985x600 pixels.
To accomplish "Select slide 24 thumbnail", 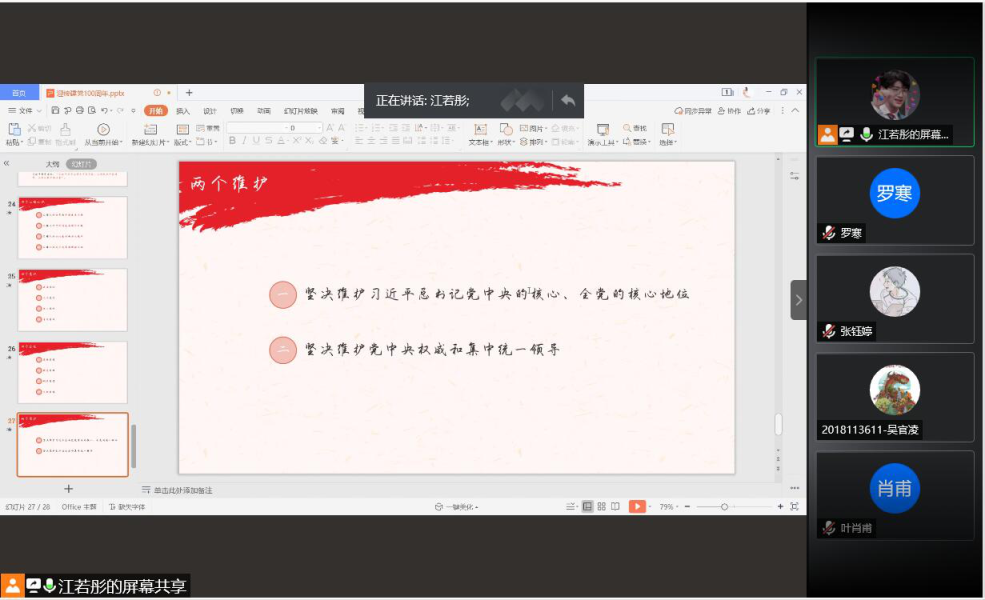I will click(x=73, y=227).
